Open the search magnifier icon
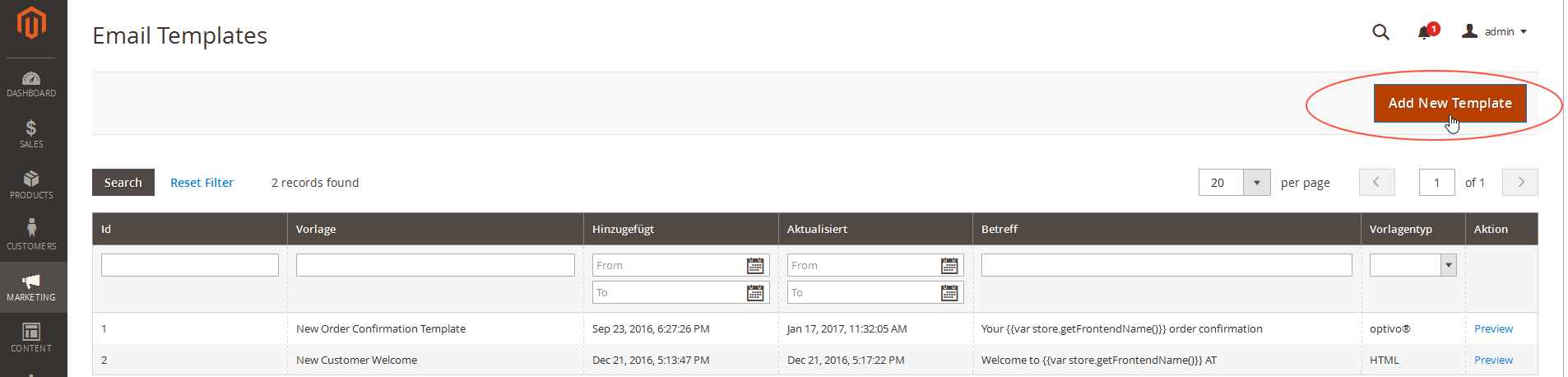The height and width of the screenshot is (377, 1568). click(1380, 32)
